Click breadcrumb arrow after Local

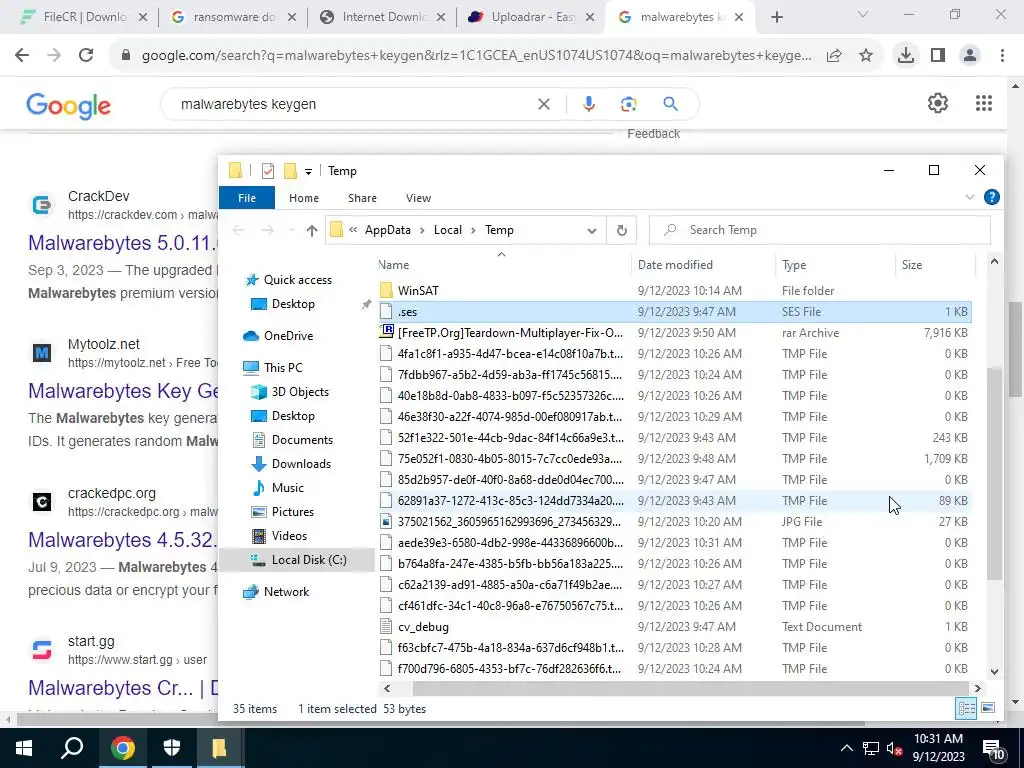(473, 230)
